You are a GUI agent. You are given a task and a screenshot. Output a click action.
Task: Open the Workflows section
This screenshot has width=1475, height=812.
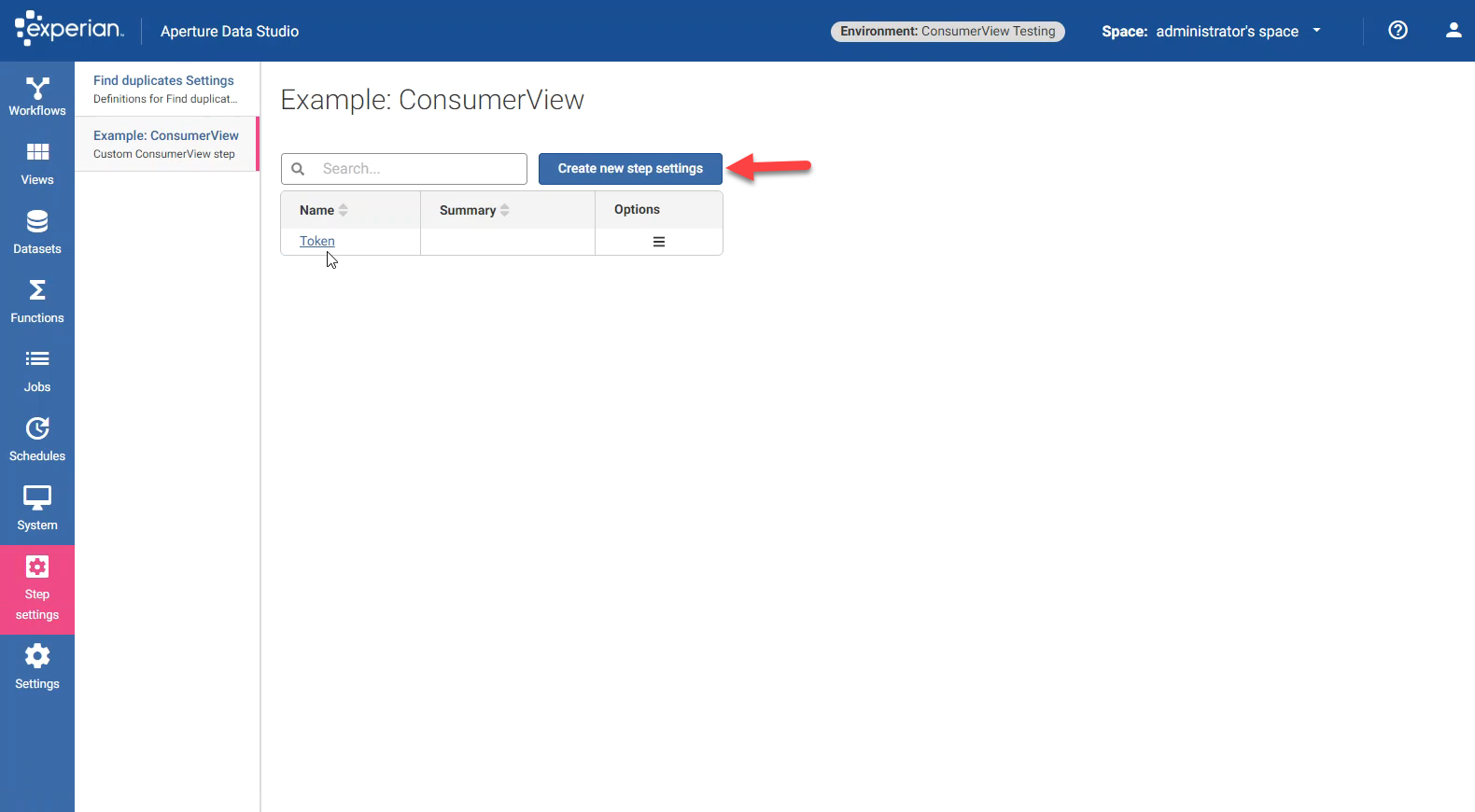(37, 96)
